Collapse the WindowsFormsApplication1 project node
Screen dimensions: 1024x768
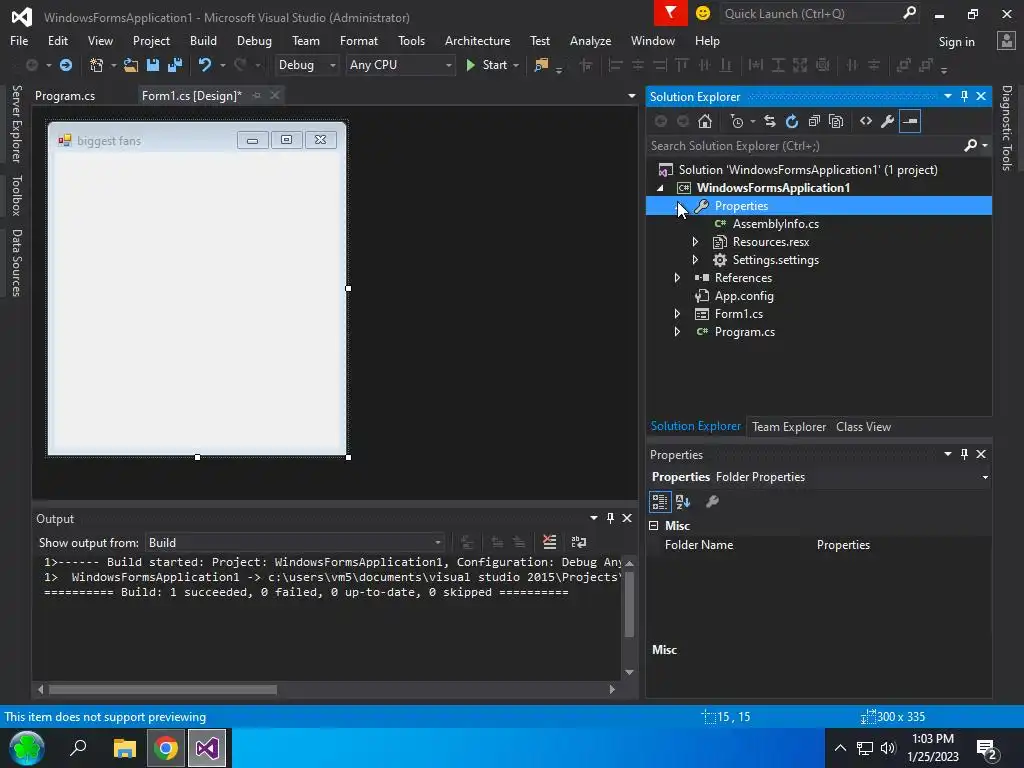pyautogui.click(x=660, y=188)
